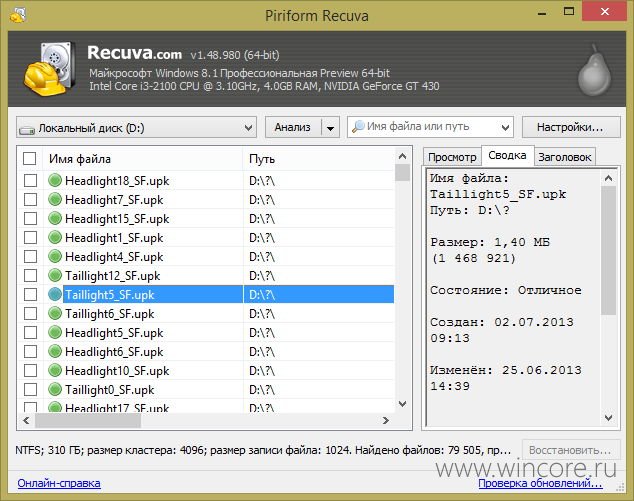Select the Headlight15_SF.upk file row
634x501 pixels.
(x=206, y=218)
